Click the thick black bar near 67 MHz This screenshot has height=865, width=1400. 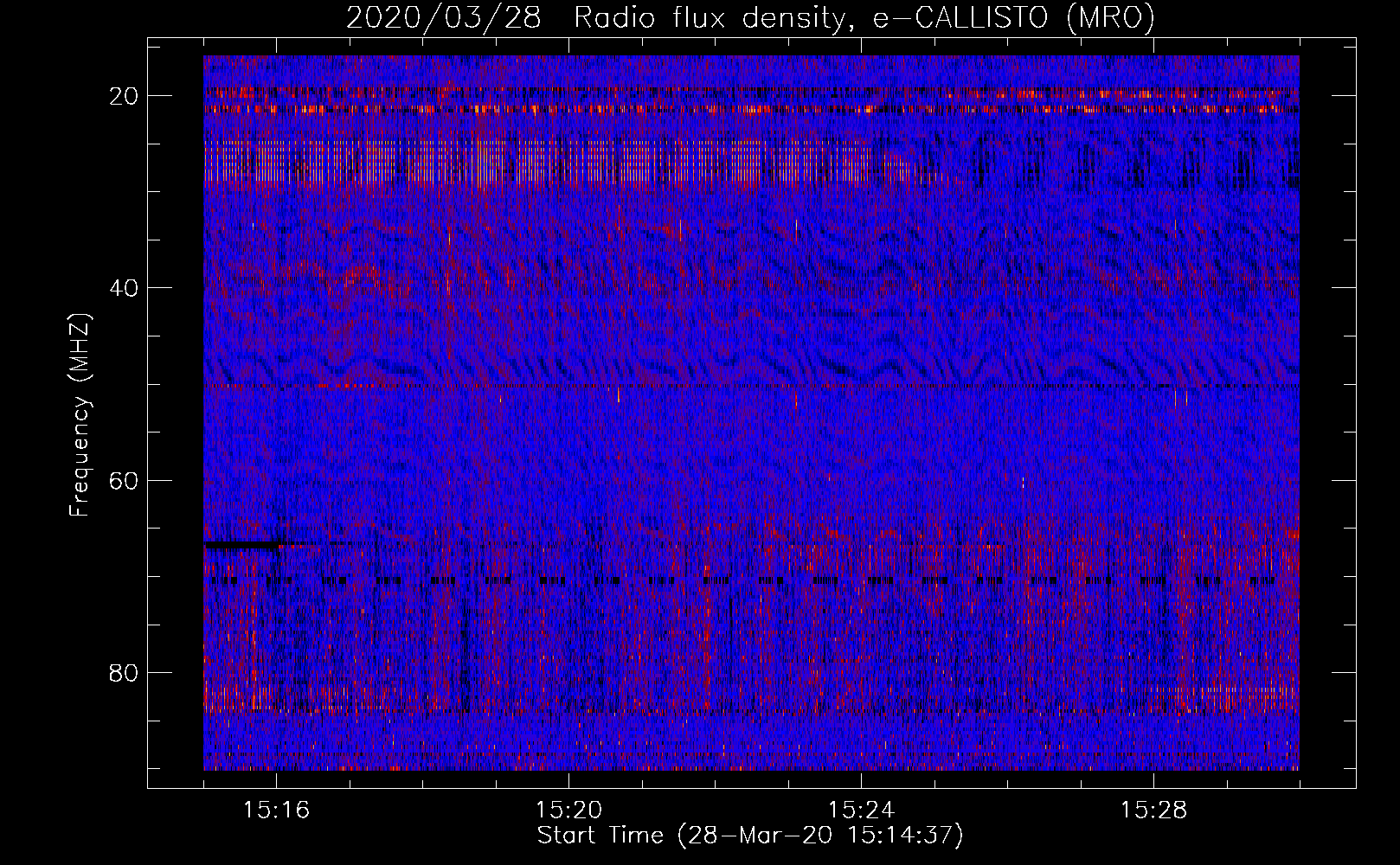[x=243, y=545]
